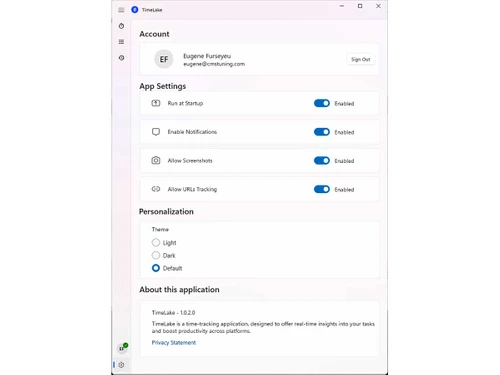Click the Allow Screenshots label
This screenshot has height=375, width=500.
(x=190, y=161)
